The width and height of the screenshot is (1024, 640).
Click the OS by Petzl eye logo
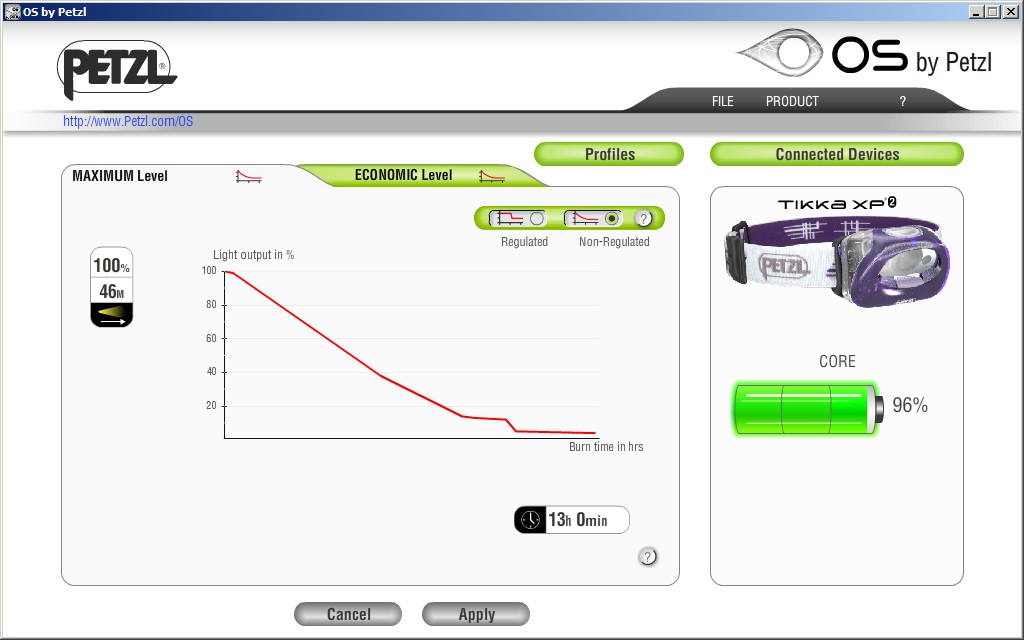click(x=780, y=53)
